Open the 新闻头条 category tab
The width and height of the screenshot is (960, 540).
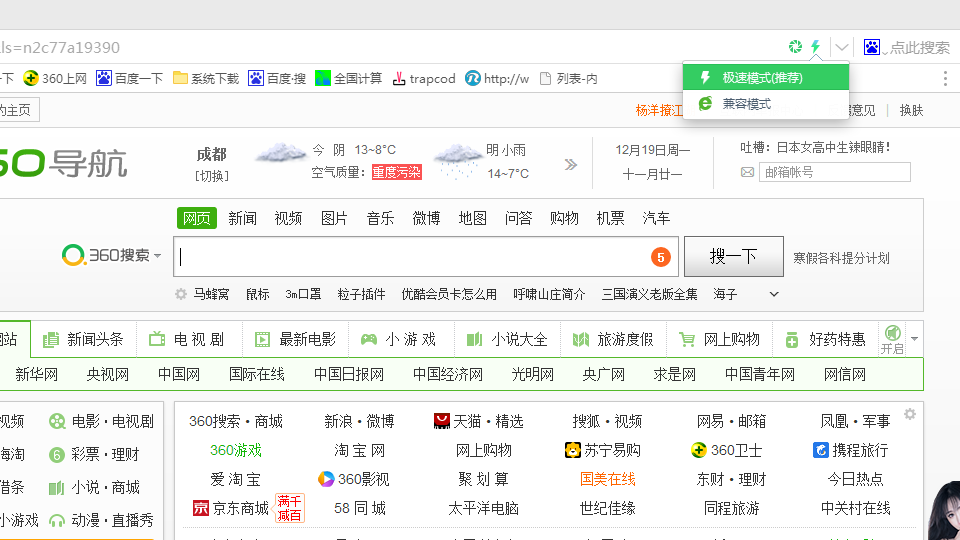click(83, 339)
